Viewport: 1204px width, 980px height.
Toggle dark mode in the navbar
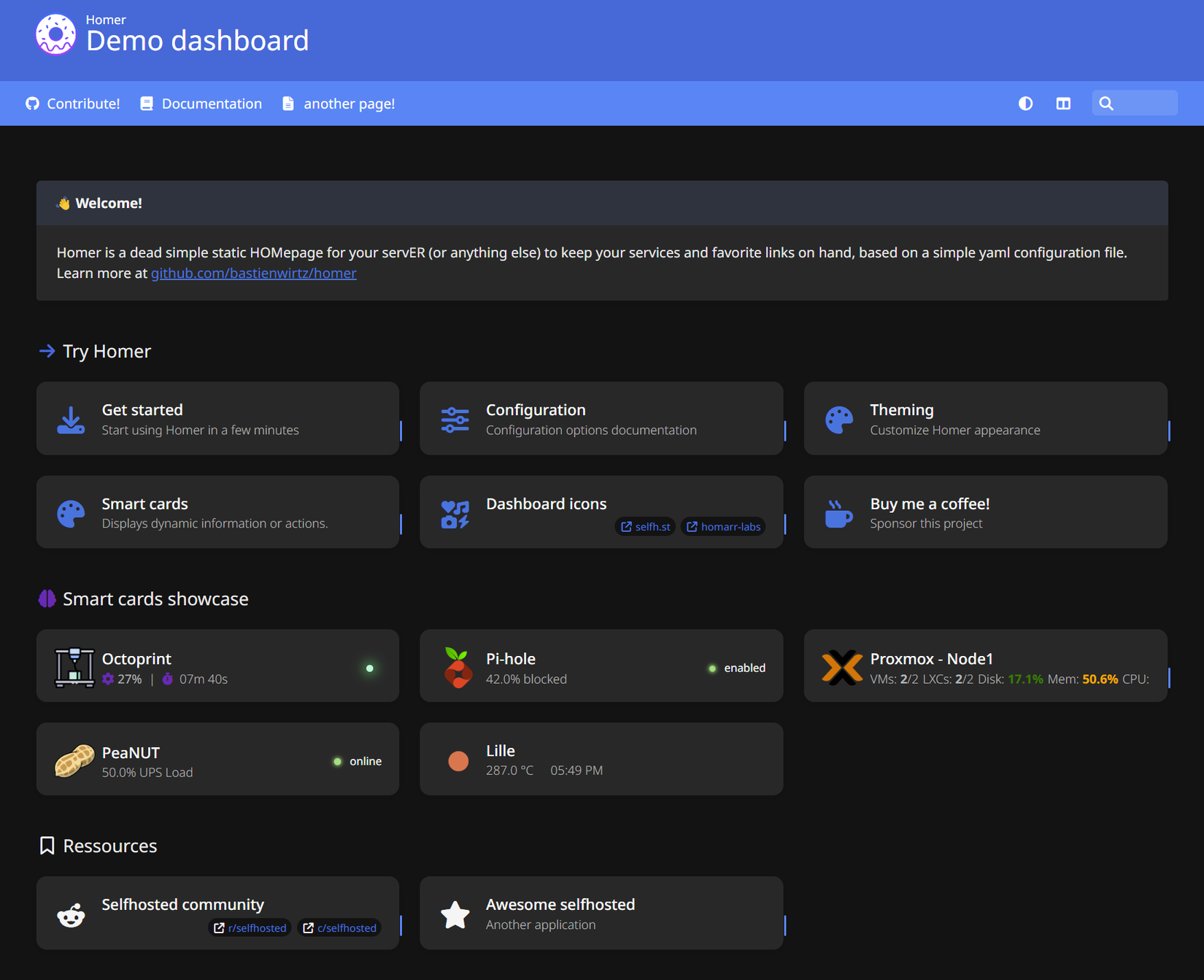coord(1025,104)
